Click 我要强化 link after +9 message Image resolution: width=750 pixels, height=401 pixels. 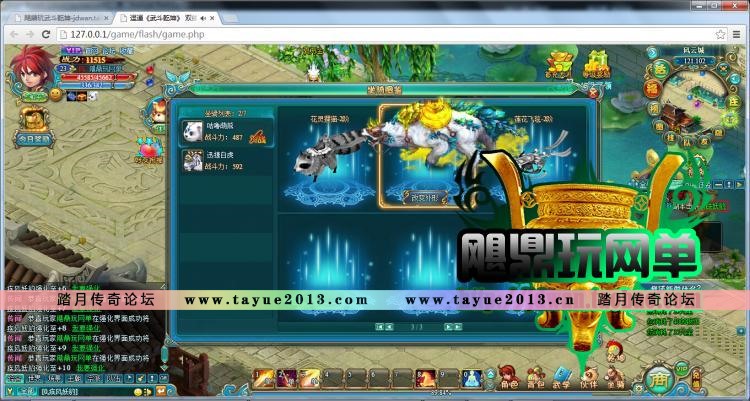pyautogui.click(x=86, y=348)
